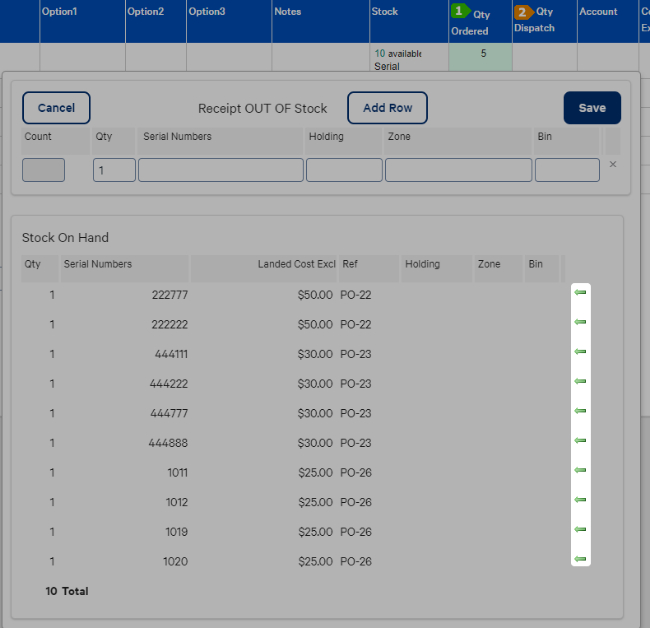Focus the Serial Numbers input field

point(221,170)
